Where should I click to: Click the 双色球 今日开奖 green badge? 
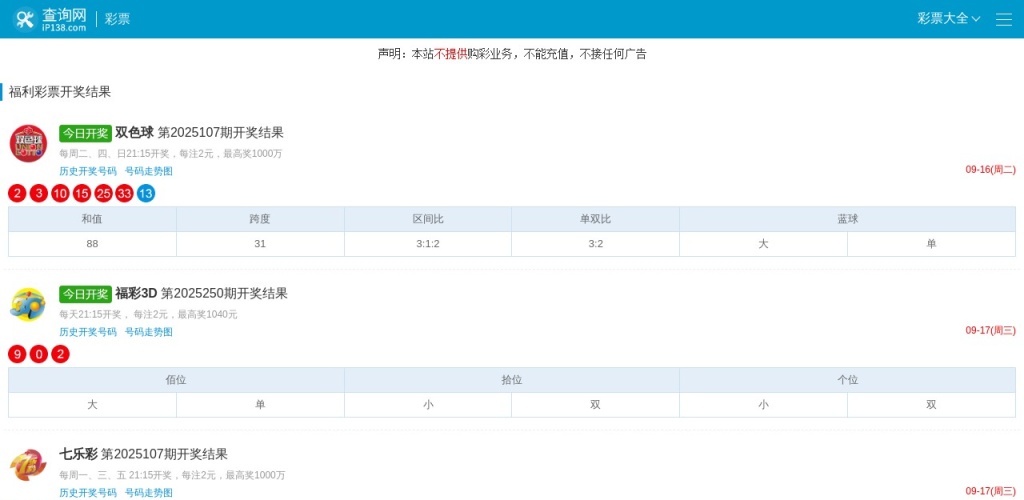tap(85, 133)
